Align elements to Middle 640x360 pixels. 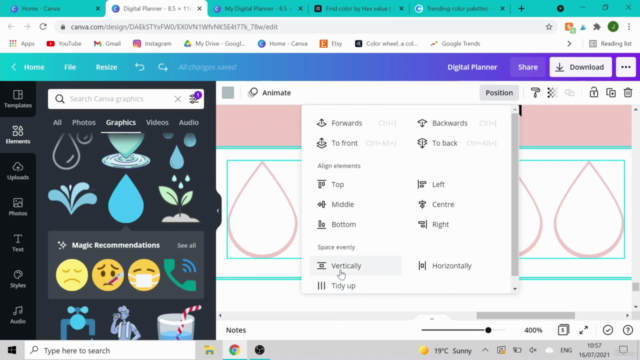pos(356,204)
